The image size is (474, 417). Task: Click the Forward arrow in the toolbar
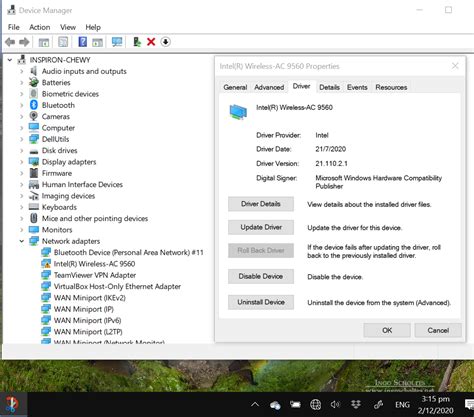click(24, 42)
